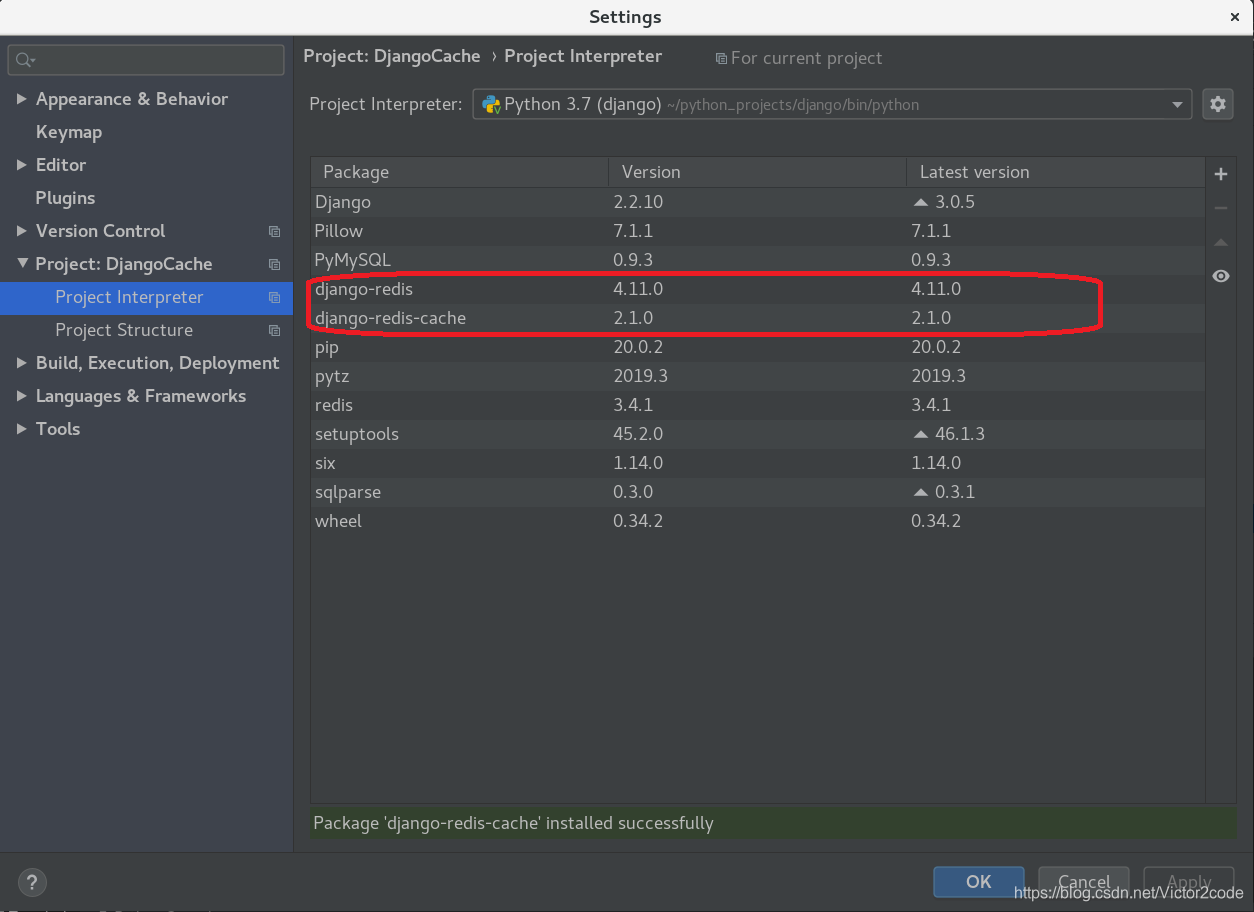
Task: Click version 4.11.0 in Version column
Action: click(638, 289)
